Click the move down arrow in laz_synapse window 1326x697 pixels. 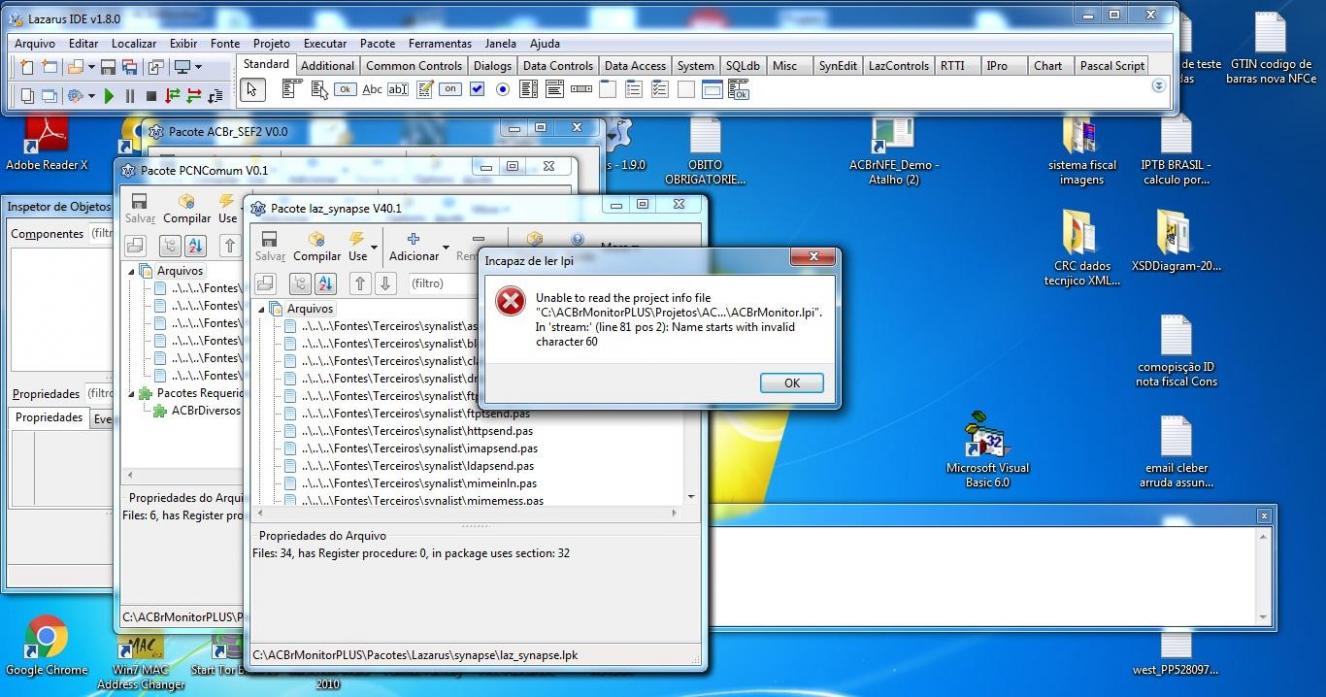click(386, 284)
